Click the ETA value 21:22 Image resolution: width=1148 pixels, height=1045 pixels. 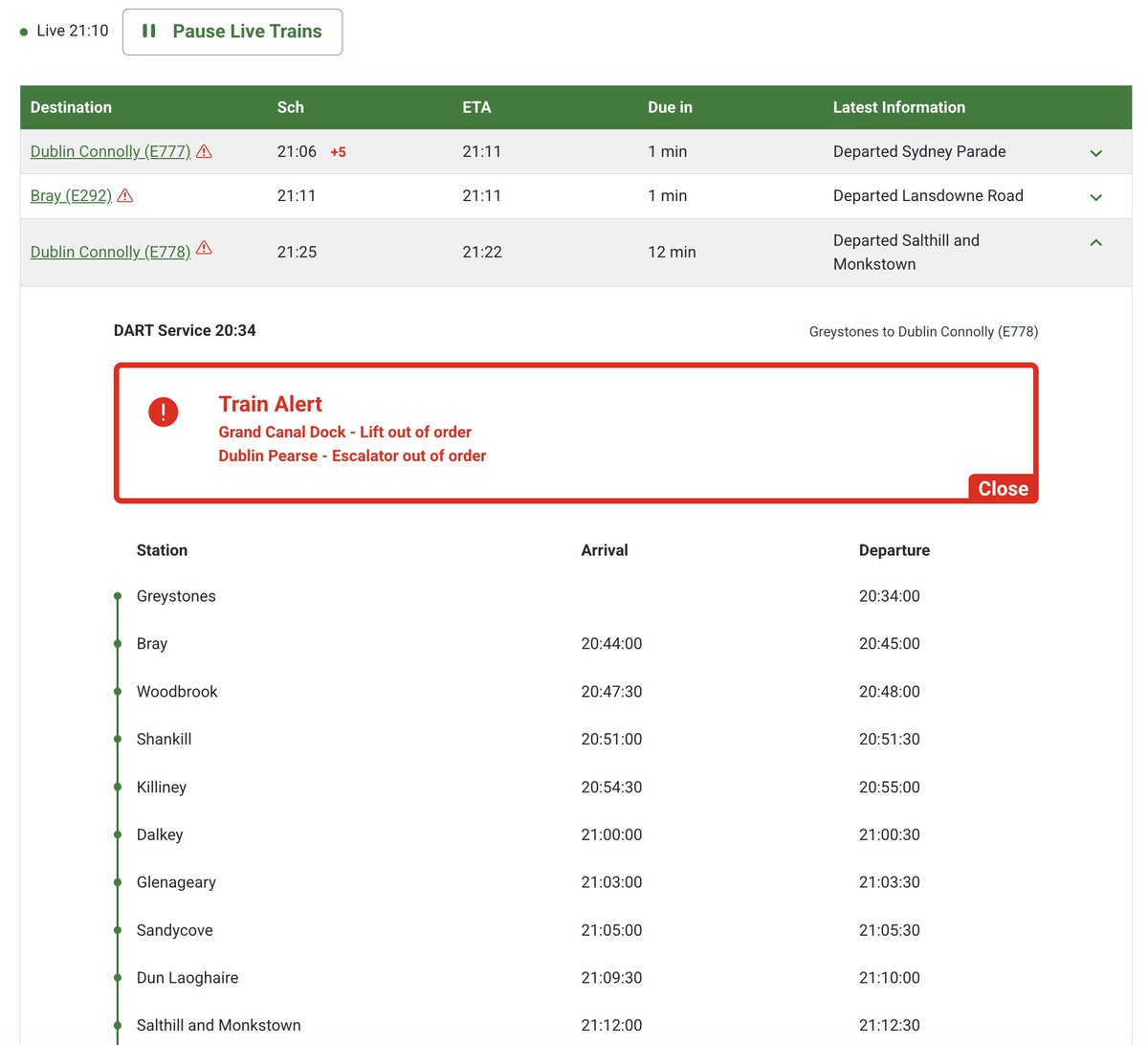(482, 252)
